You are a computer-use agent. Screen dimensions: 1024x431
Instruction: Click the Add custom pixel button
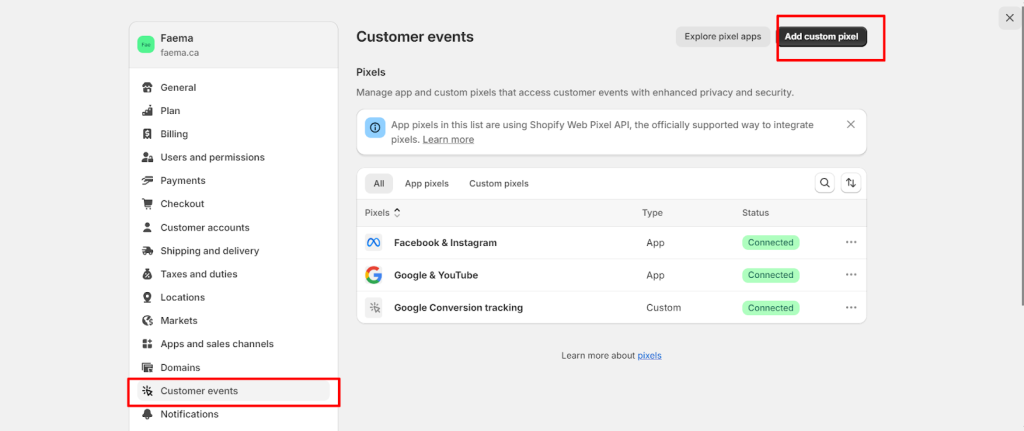[x=821, y=37]
